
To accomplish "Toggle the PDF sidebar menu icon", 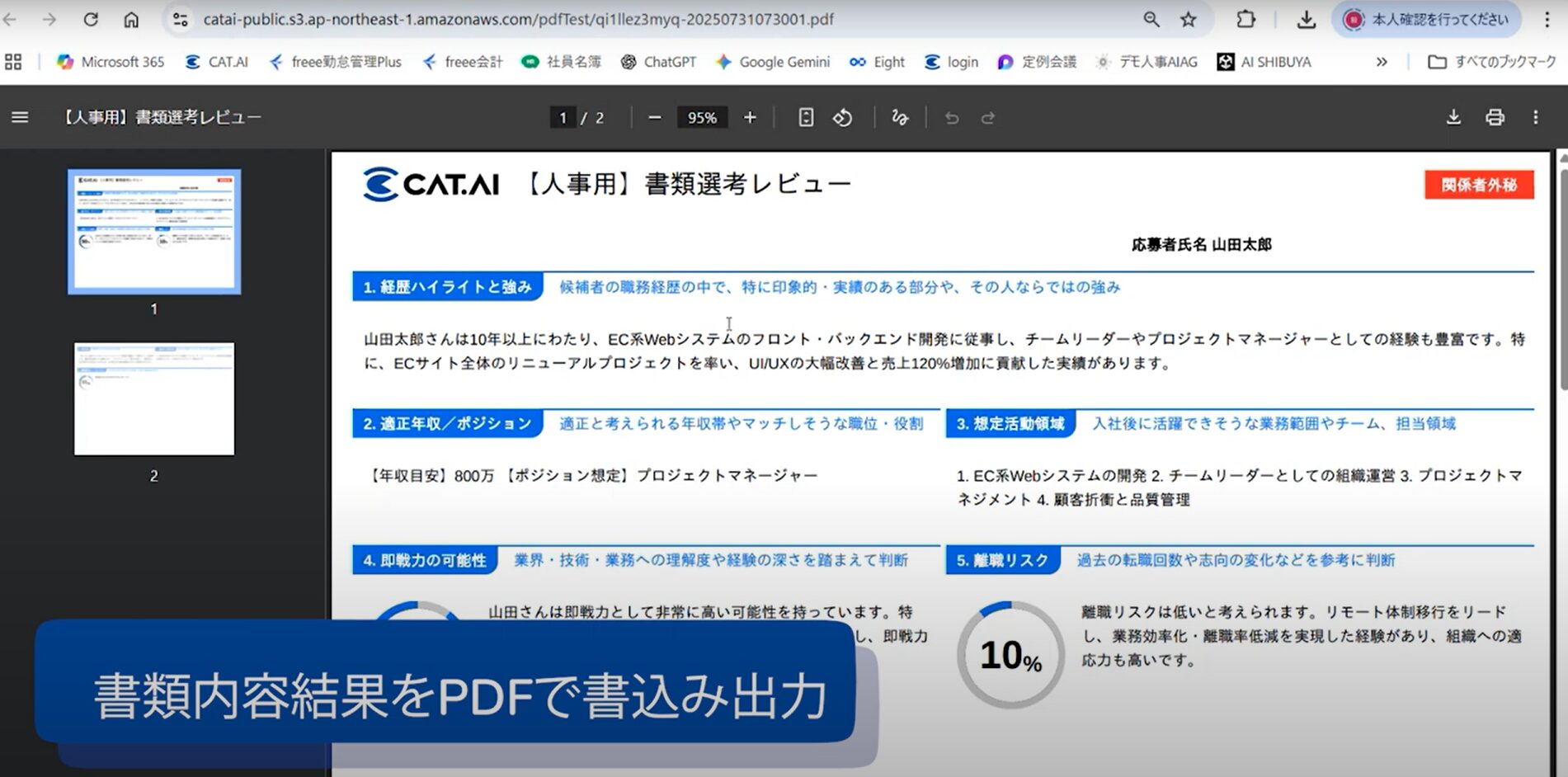I will 20,117.
